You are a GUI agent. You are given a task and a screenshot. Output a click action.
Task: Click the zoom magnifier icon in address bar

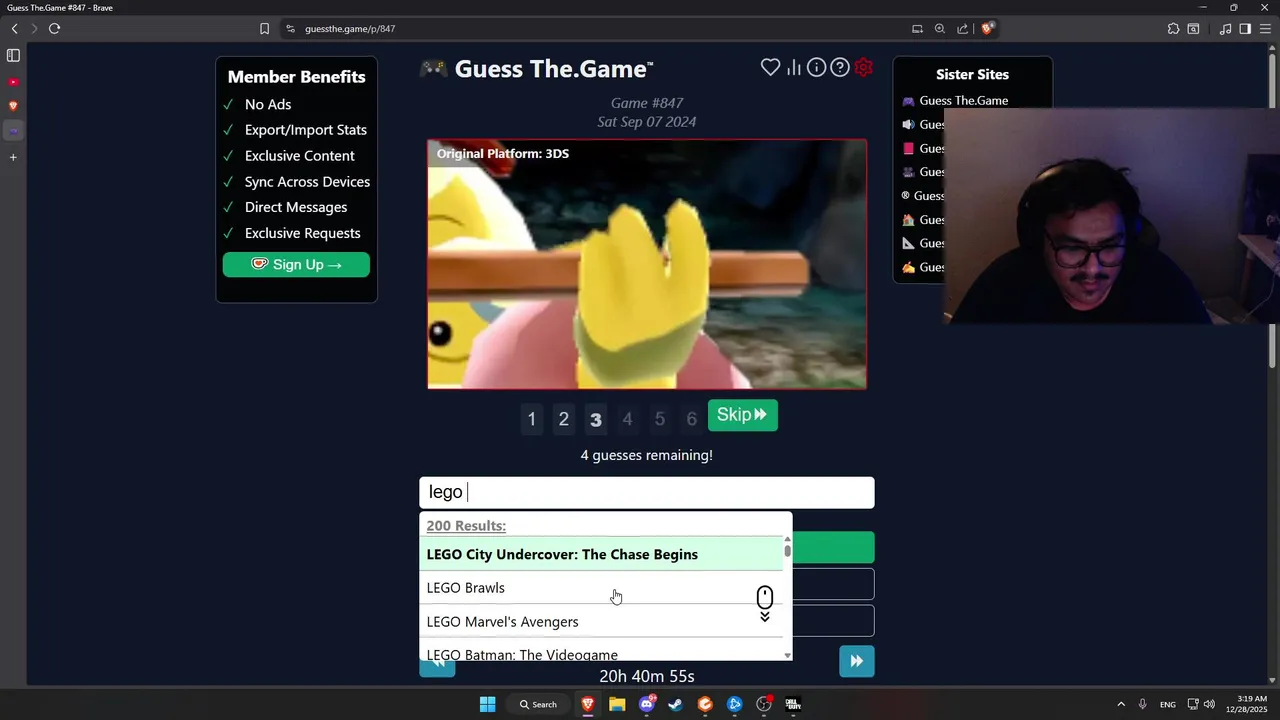(940, 28)
